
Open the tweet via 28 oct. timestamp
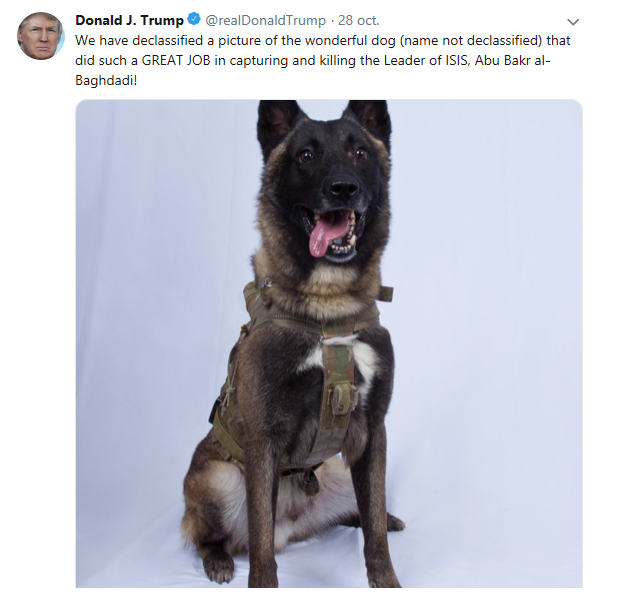358,20
